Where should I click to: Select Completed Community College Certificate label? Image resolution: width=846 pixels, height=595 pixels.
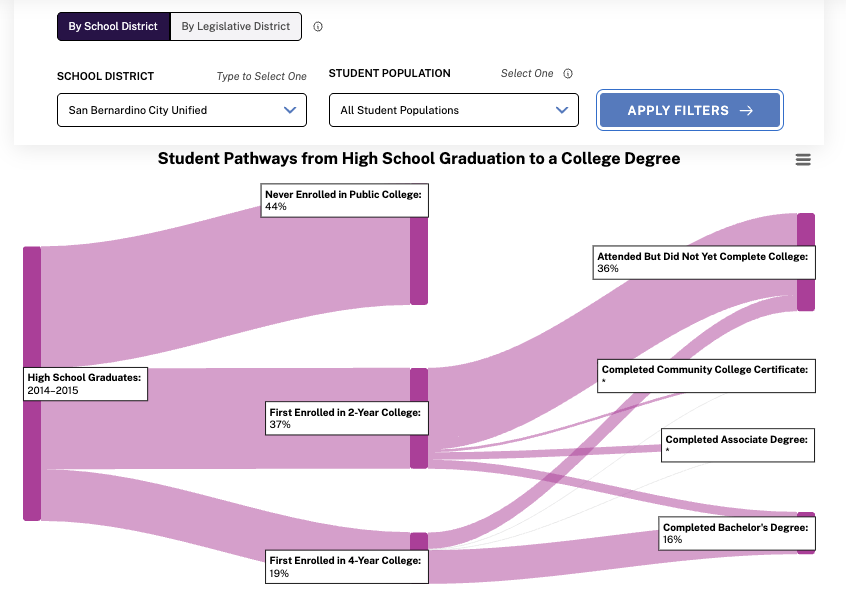coord(706,375)
